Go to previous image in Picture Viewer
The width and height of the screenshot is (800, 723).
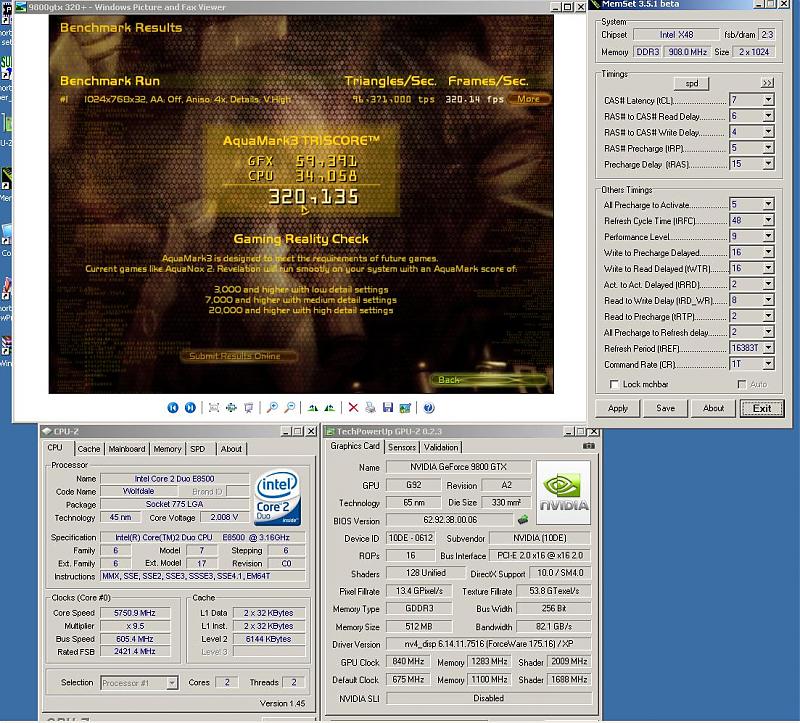[x=173, y=407]
